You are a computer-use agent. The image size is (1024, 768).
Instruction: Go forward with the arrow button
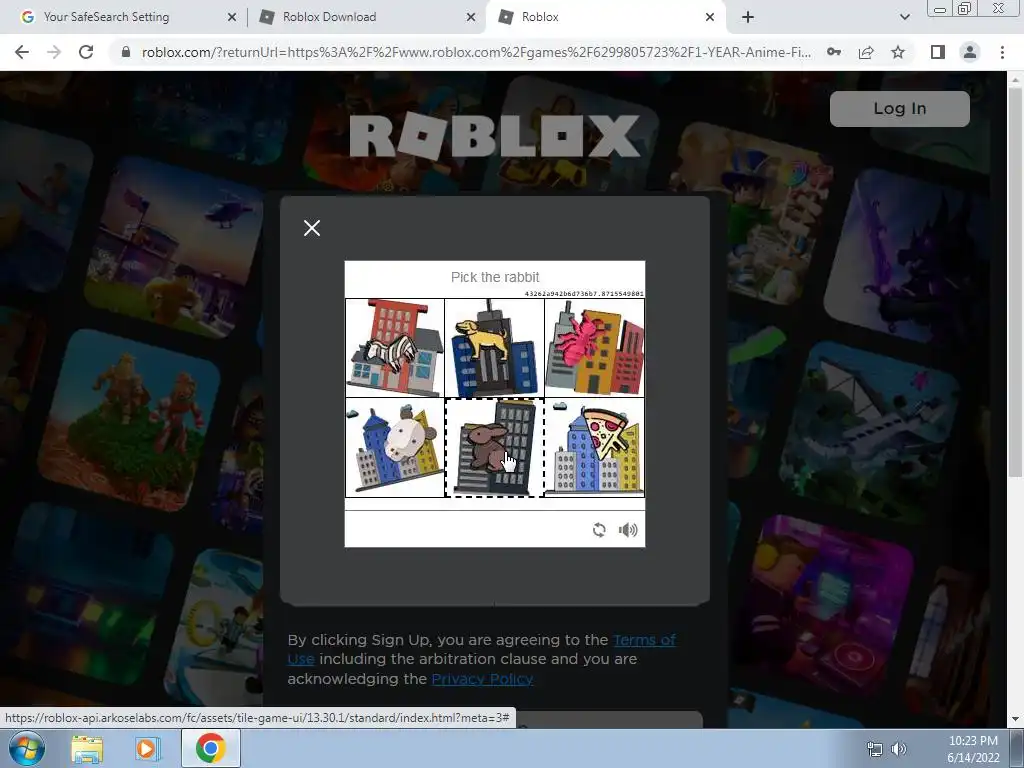54,52
